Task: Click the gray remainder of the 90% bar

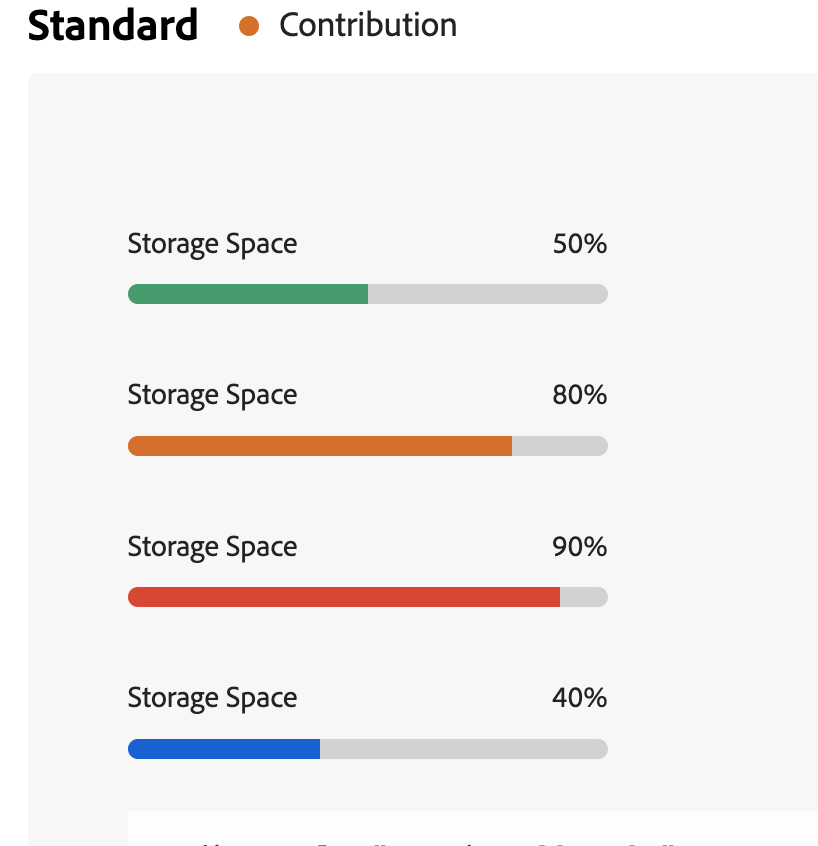Action: pos(584,597)
